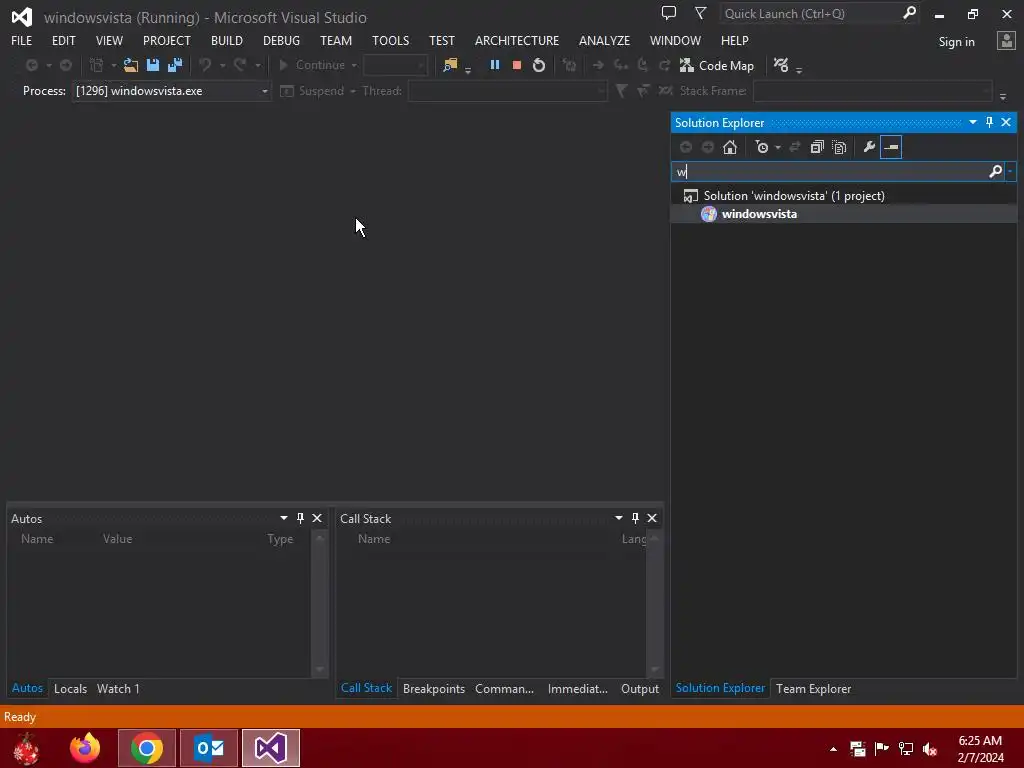Open Debug Location toolbar options arrow
This screenshot has height=768, width=1024.
1003,97
